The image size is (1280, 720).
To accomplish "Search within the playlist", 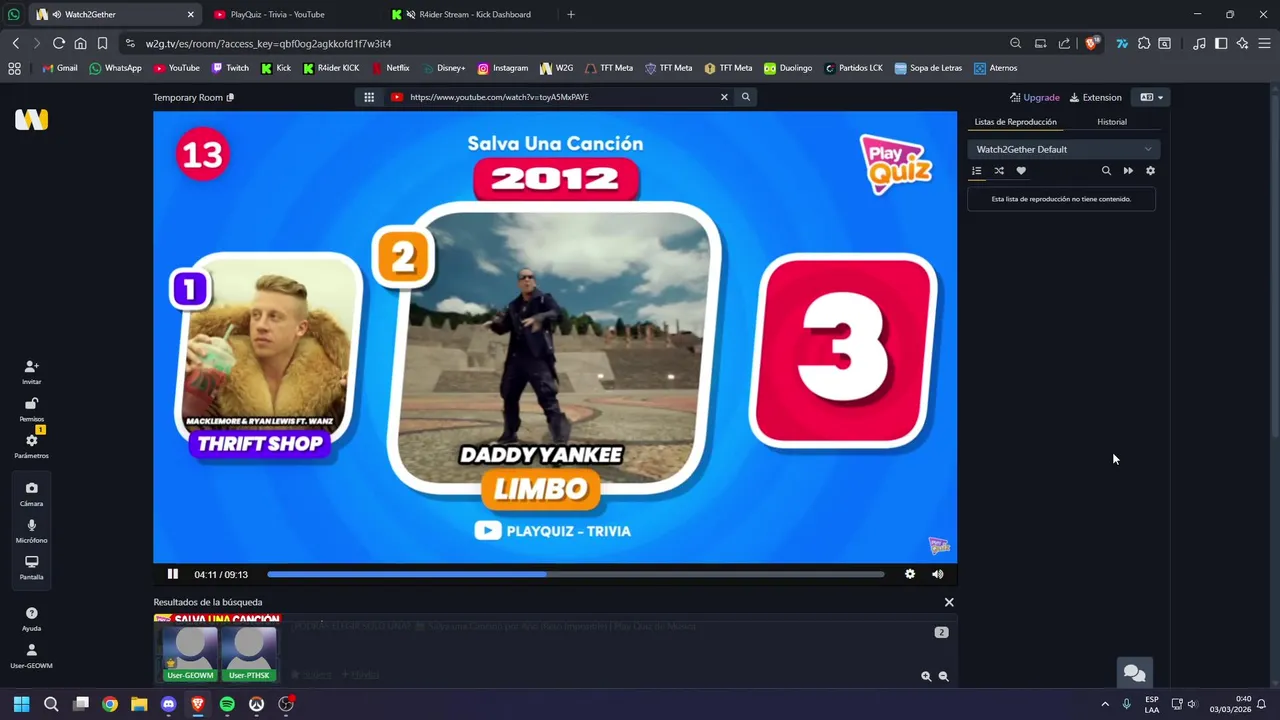I will click(x=1106, y=171).
